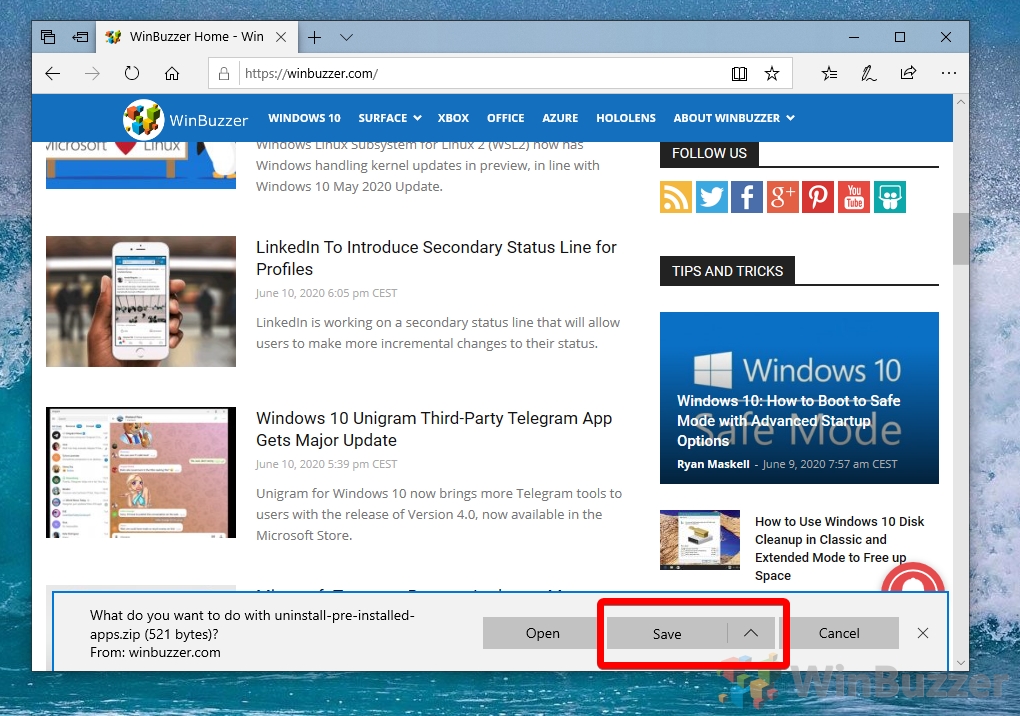
Task: Click the teal follow icon after YouTube
Action: pos(889,197)
